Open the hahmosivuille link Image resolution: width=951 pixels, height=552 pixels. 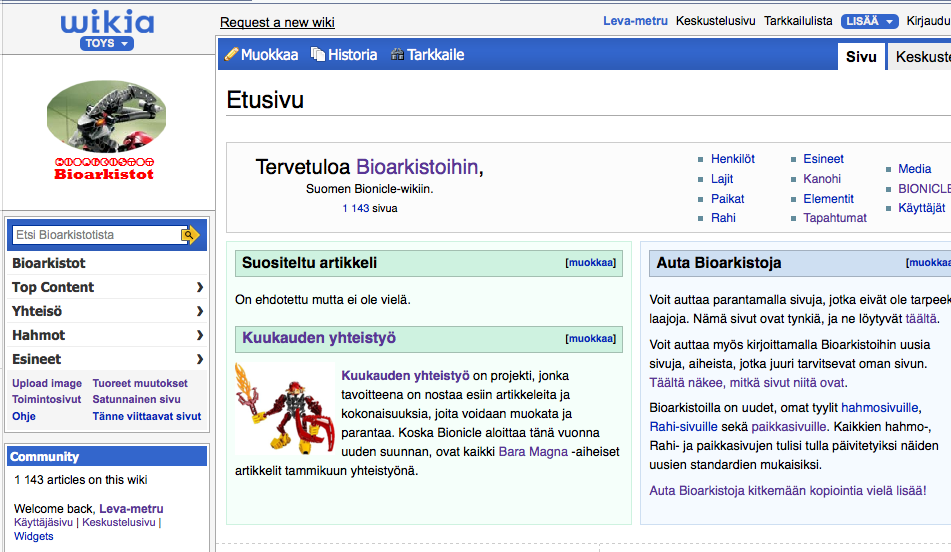(x=879, y=408)
